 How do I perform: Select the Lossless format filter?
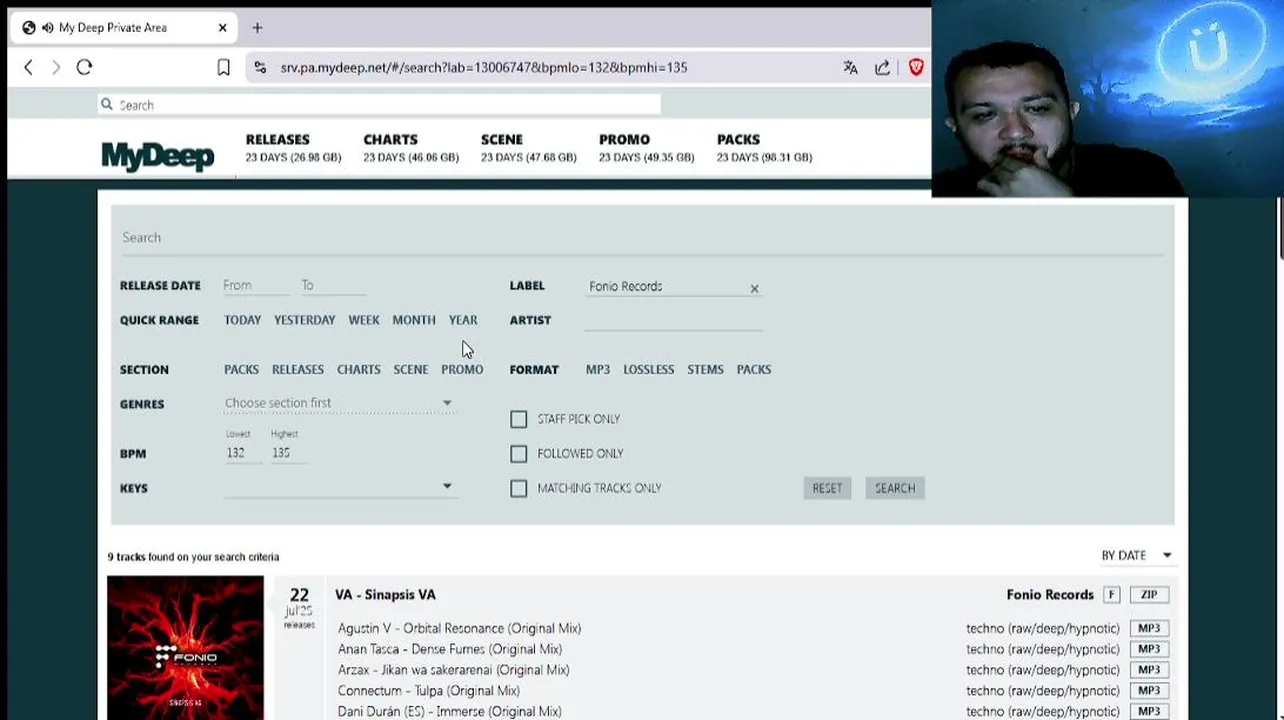coord(649,369)
